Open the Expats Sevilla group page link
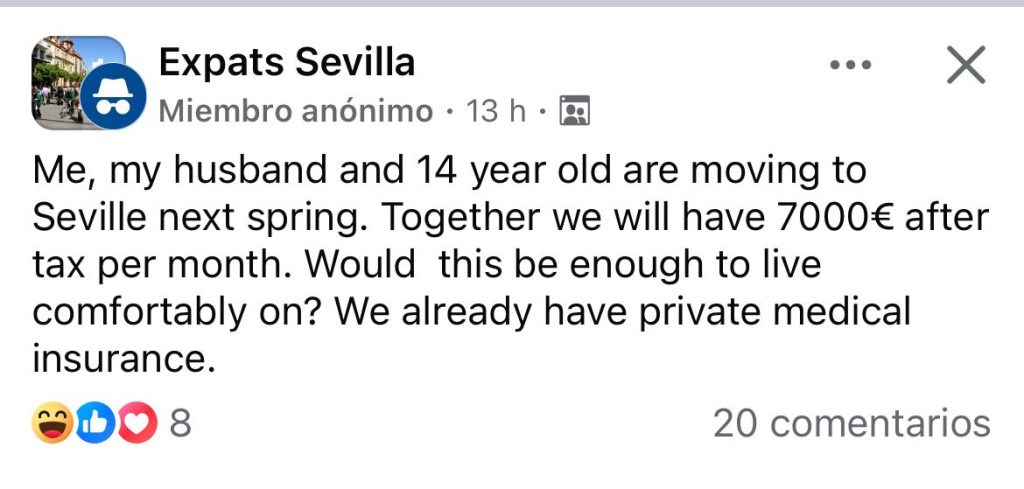The height and width of the screenshot is (489, 1024). coord(287,63)
